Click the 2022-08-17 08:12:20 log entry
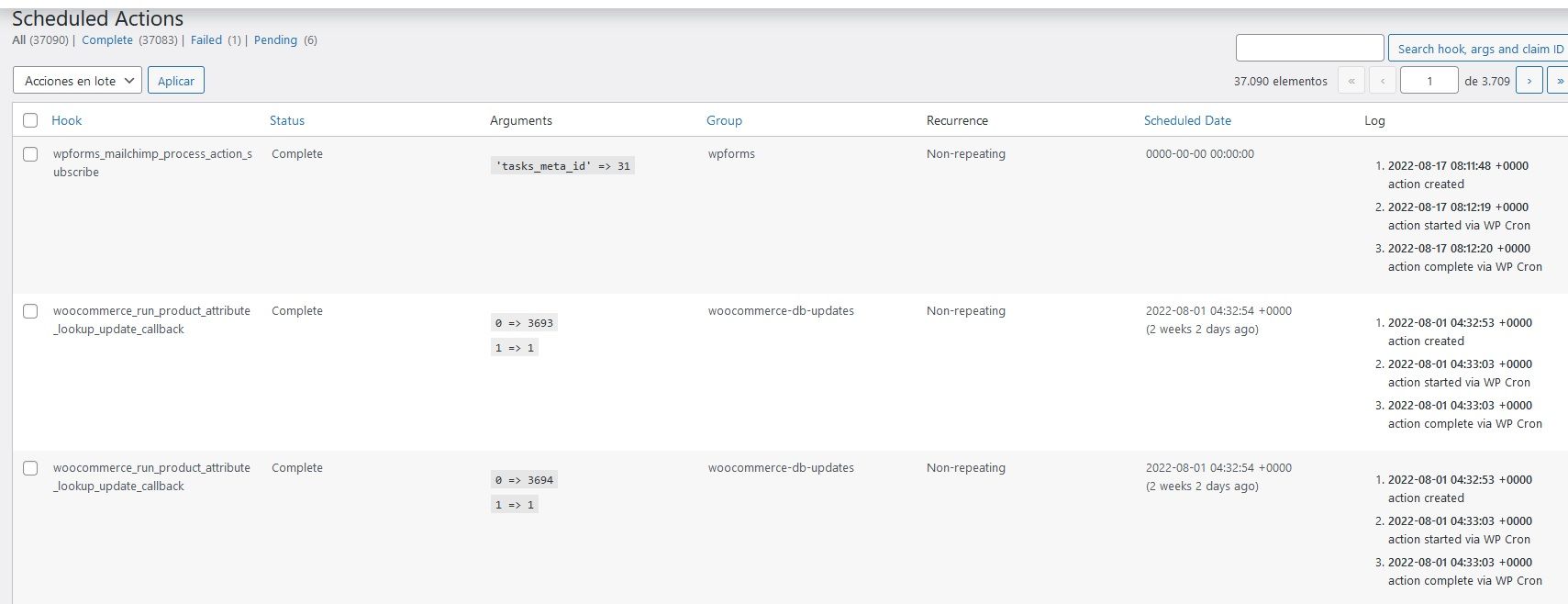Image resolution: width=1568 pixels, height=604 pixels. point(1459,249)
